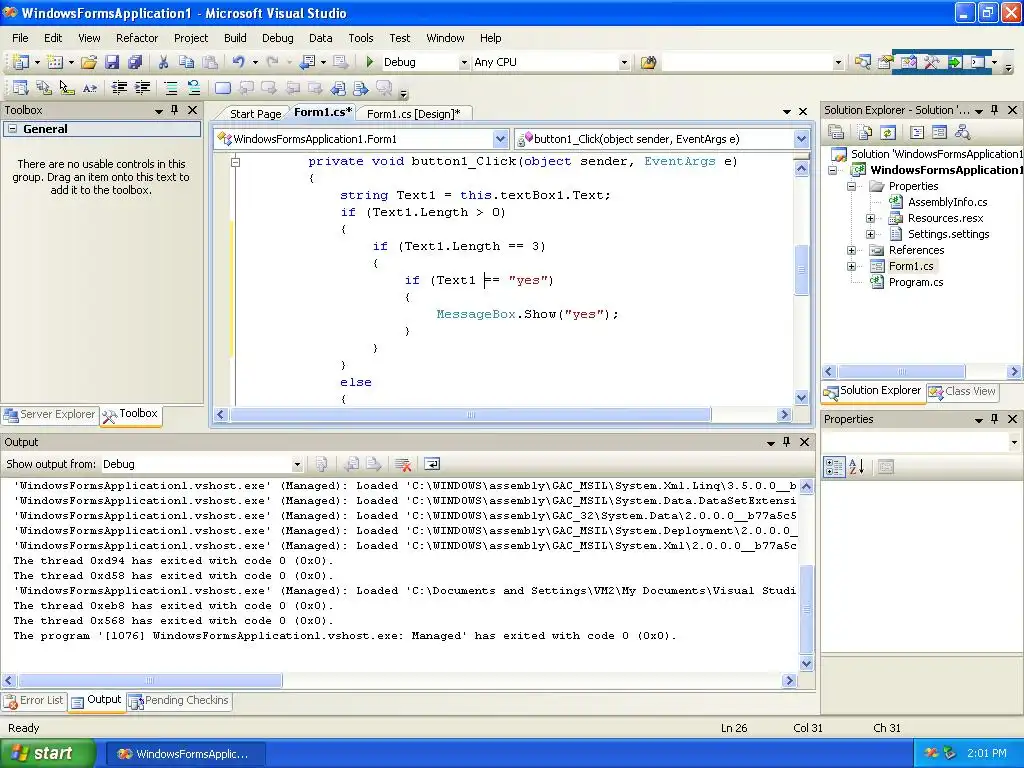This screenshot has height=768, width=1024.
Task: Comment out the selected lines icon
Action: [x=170, y=88]
